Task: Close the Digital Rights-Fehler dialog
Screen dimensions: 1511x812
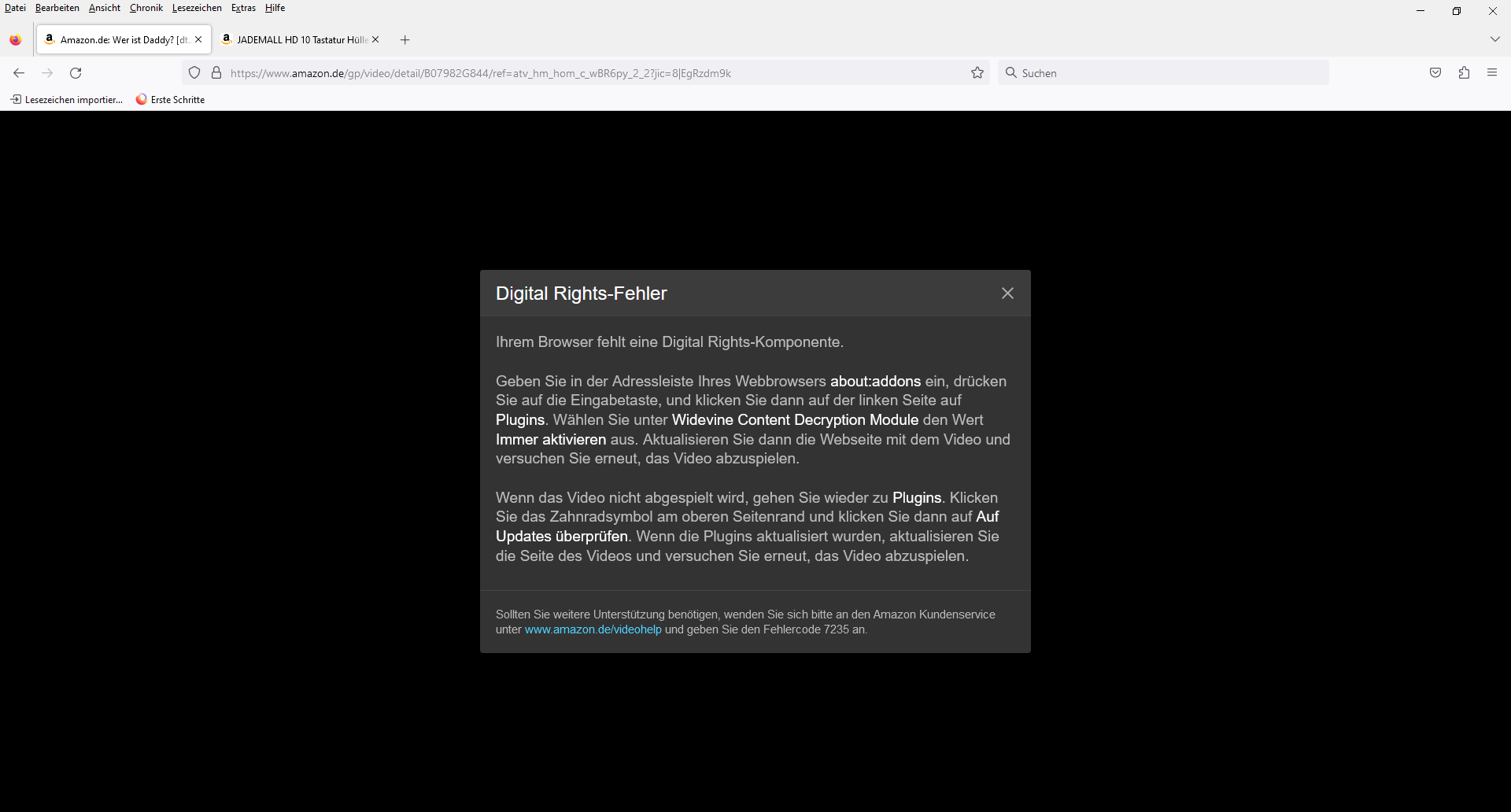Action: coord(1007,293)
